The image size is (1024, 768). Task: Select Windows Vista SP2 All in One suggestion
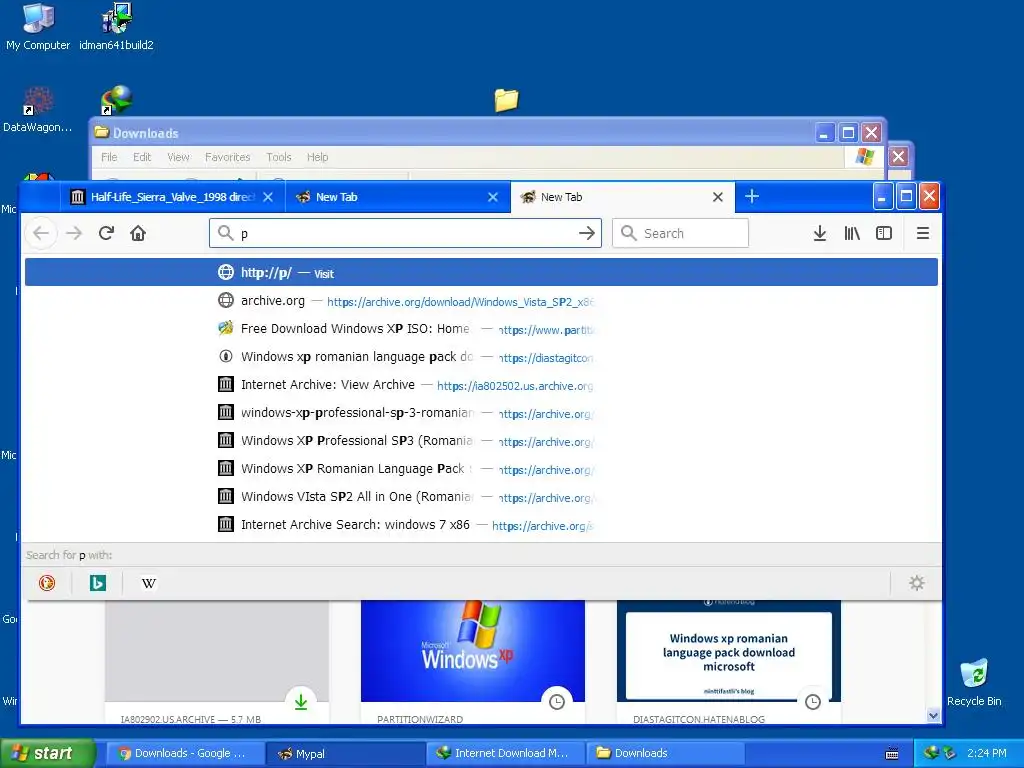point(481,496)
